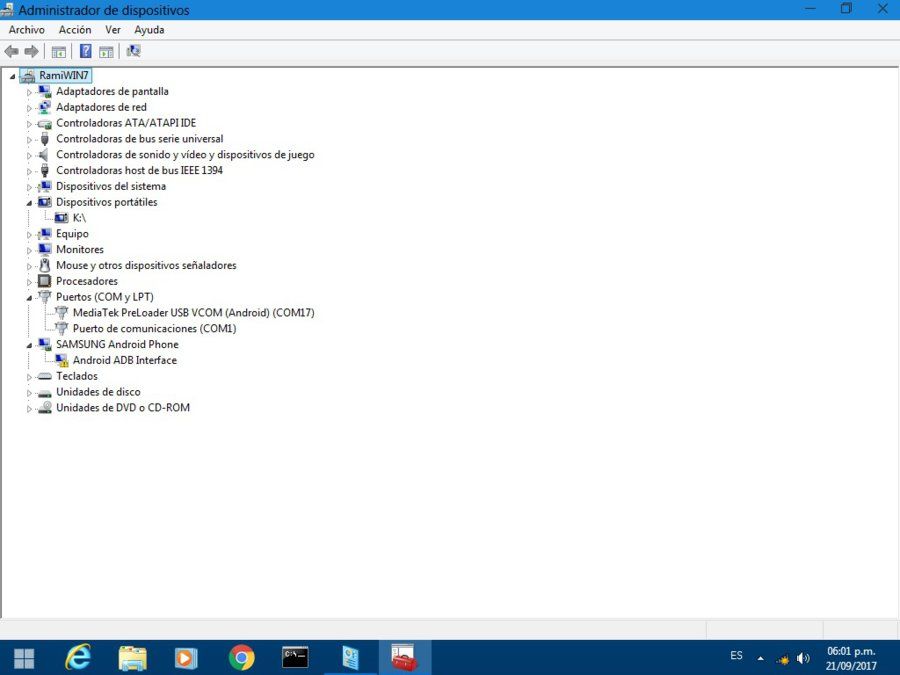Select the Adaptadores de pantalla icon
The image size is (900, 675).
(x=44, y=91)
